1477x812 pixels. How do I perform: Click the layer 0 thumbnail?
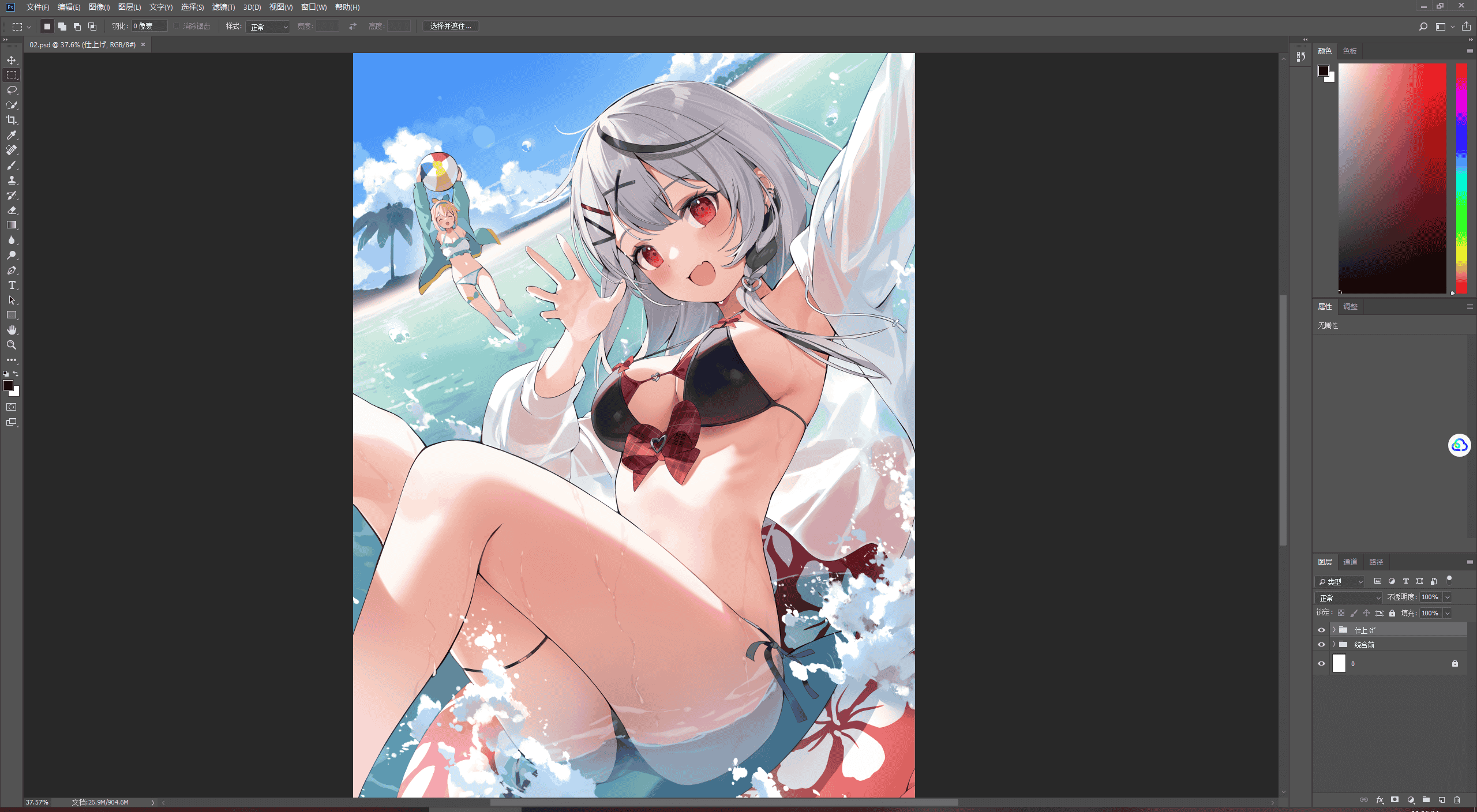(1339, 663)
